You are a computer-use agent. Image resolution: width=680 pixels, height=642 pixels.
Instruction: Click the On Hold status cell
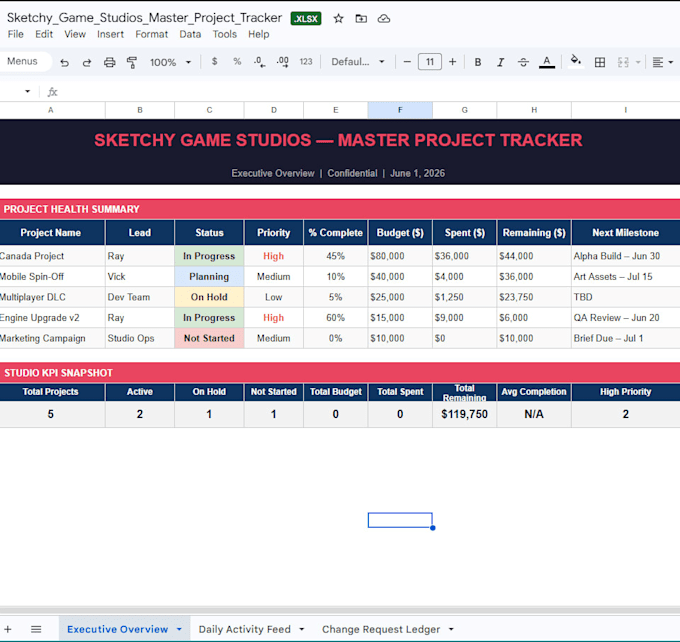point(209,297)
